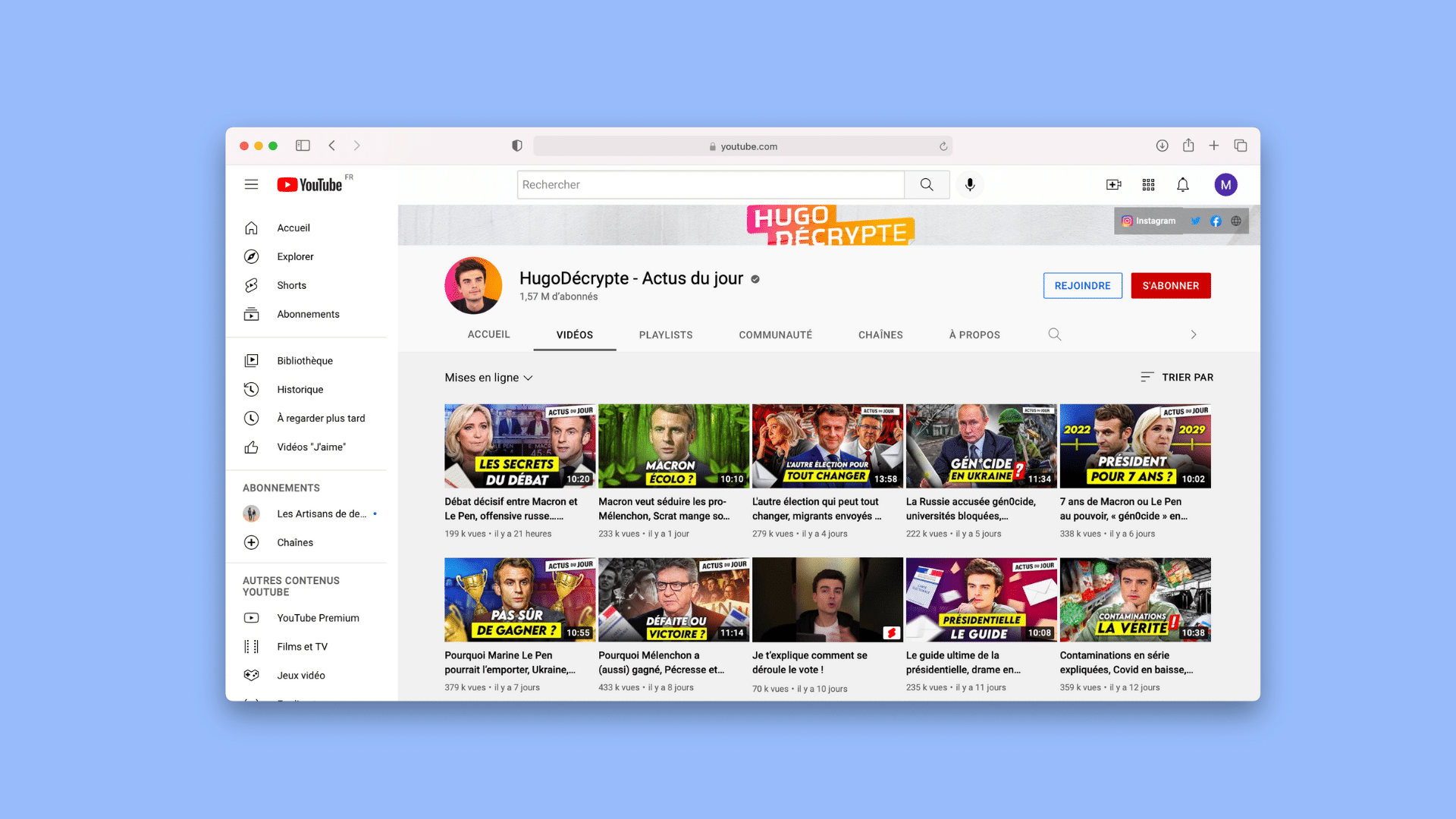Select the VIDÉOS channel tab

(x=575, y=334)
